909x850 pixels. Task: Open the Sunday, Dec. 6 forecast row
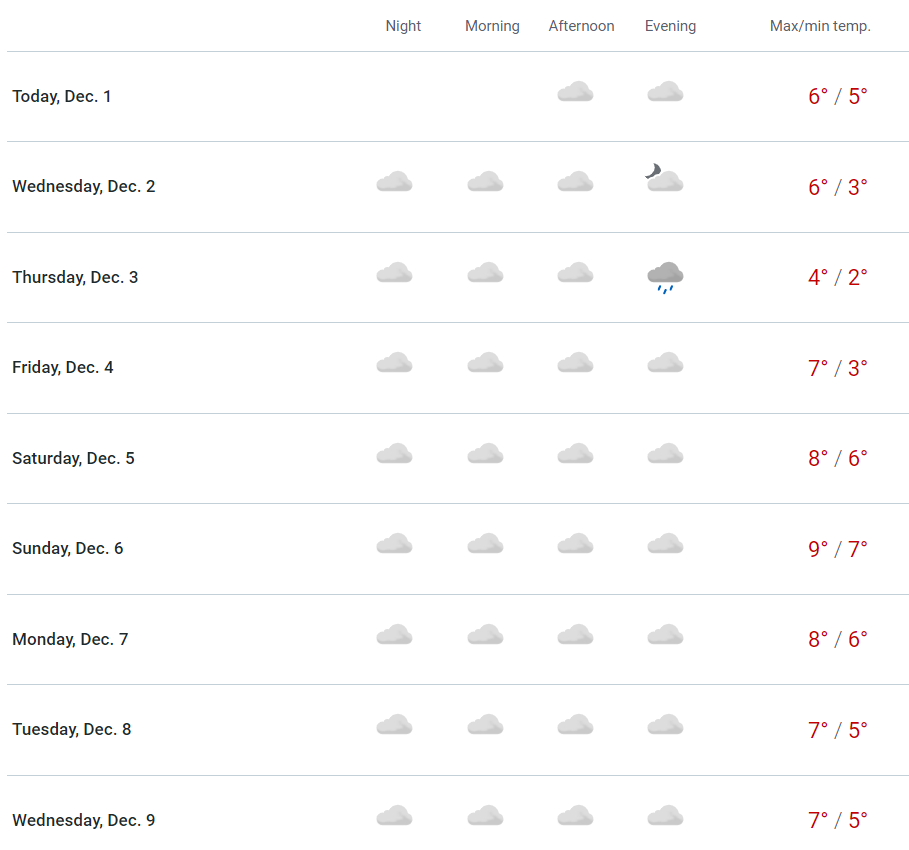(x=68, y=548)
